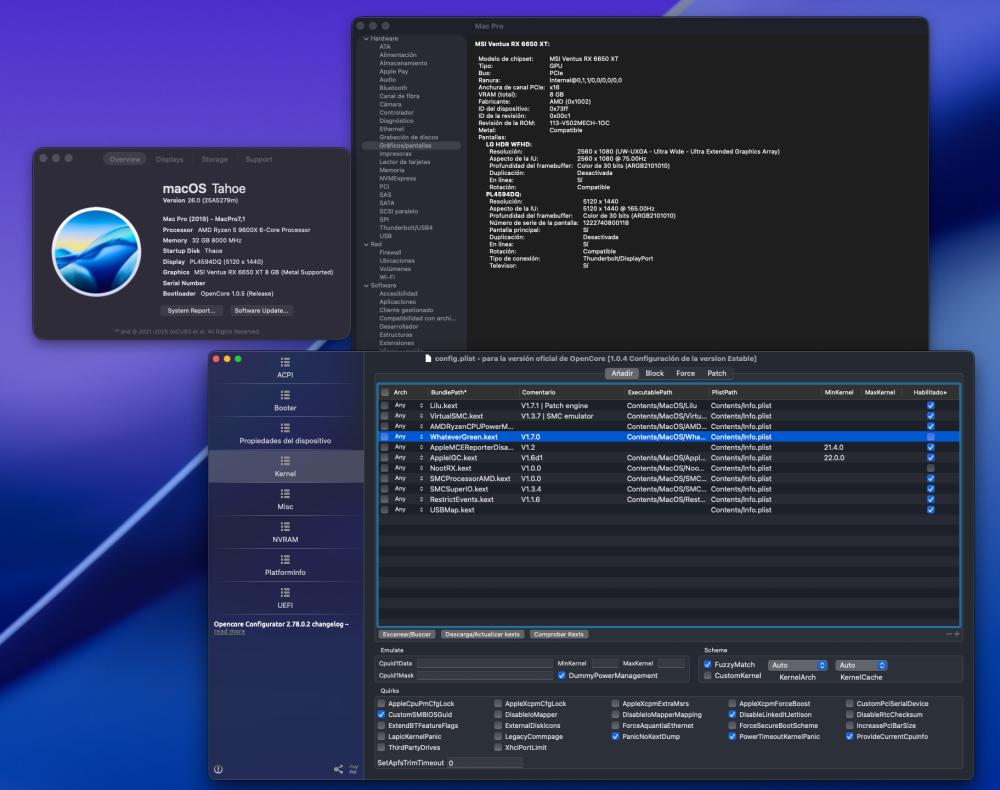
Task: Collapse the Hardware tree in Mac Pro window
Action: (x=366, y=39)
